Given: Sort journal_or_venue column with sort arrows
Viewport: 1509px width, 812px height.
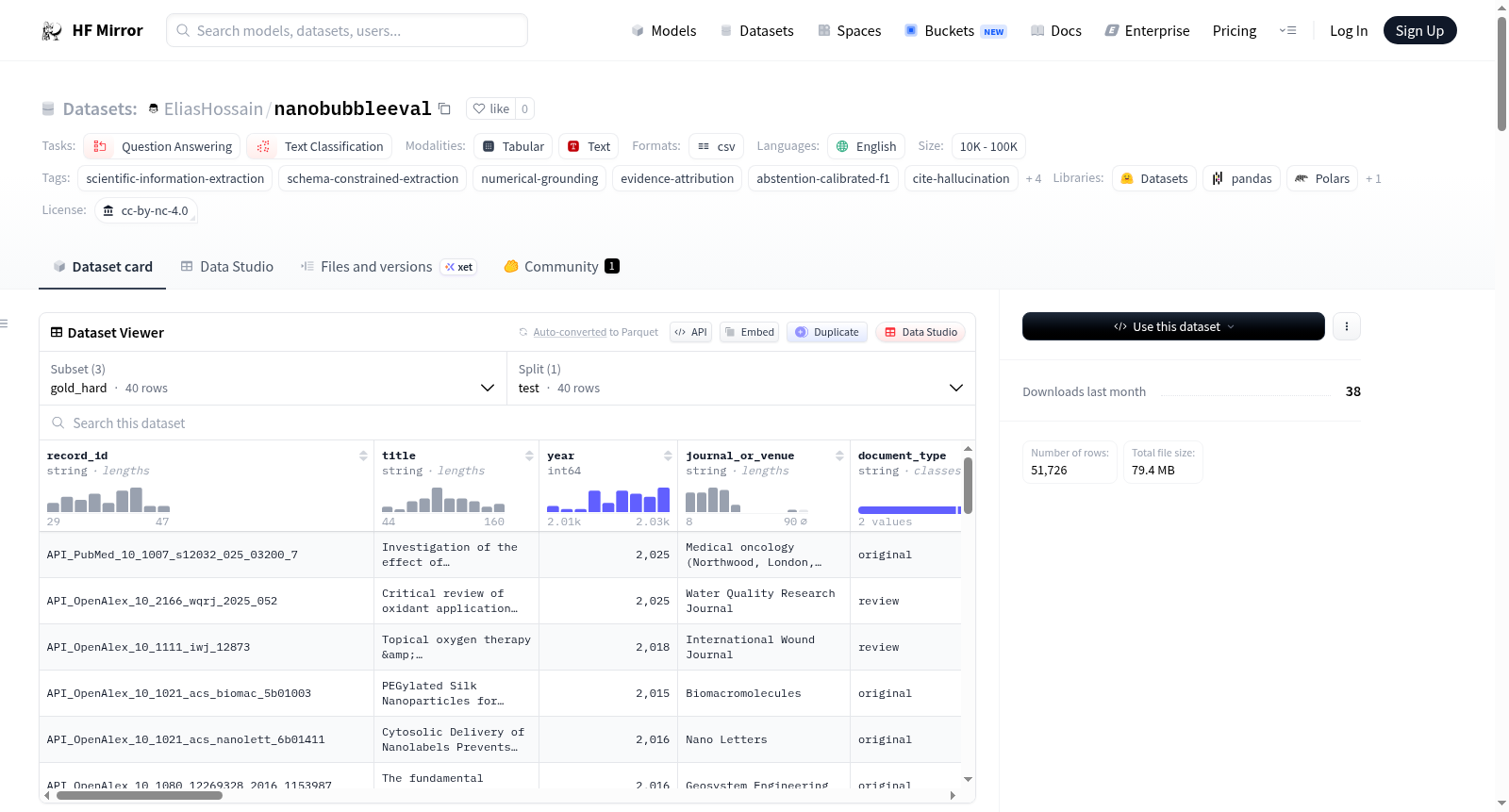Looking at the screenshot, I should tap(839, 456).
